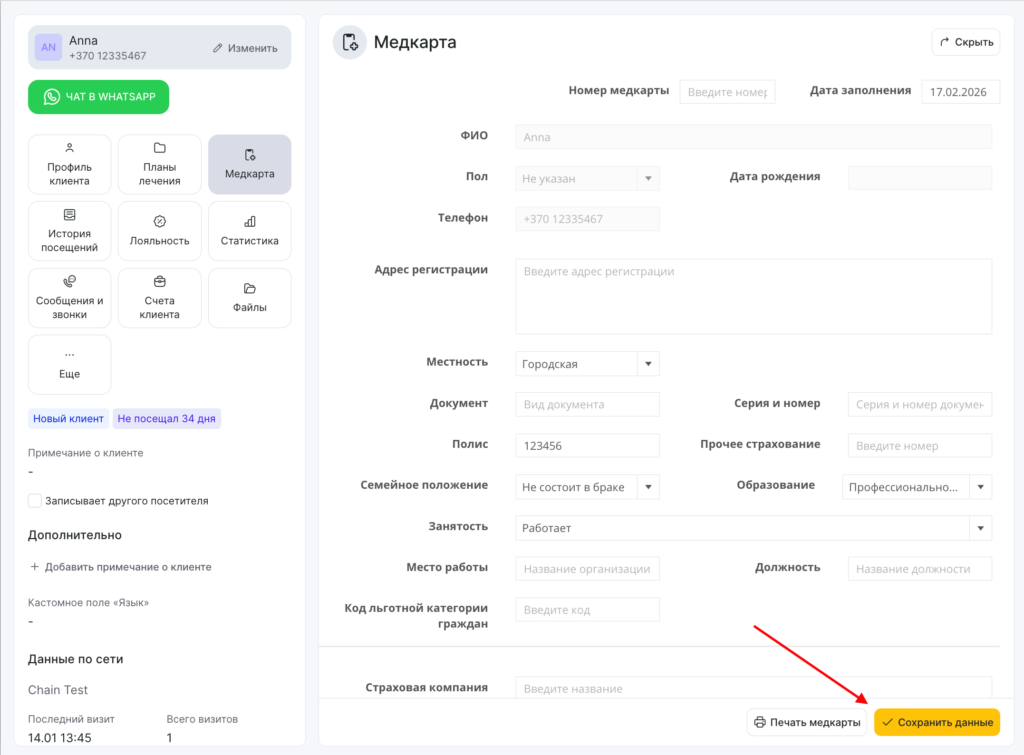Open Планы лечения folder tile
Image resolution: width=1024 pixels, height=755 pixels.
pyautogui.click(x=160, y=164)
